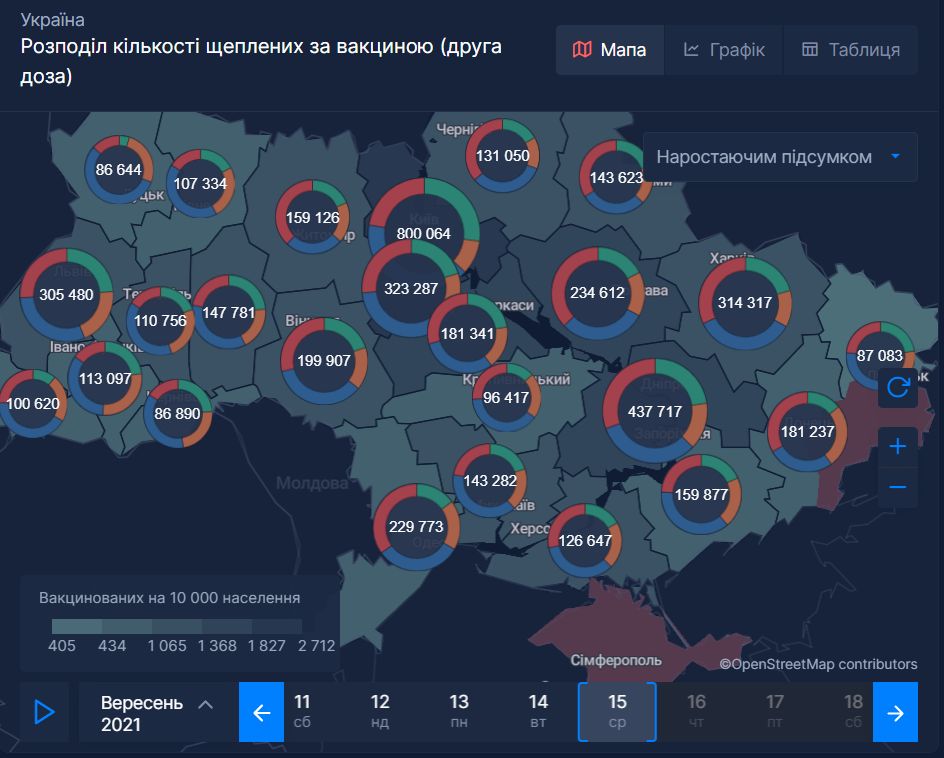This screenshot has width=944, height=758.
Task: Open the Таблиця view
Action: 851,50
